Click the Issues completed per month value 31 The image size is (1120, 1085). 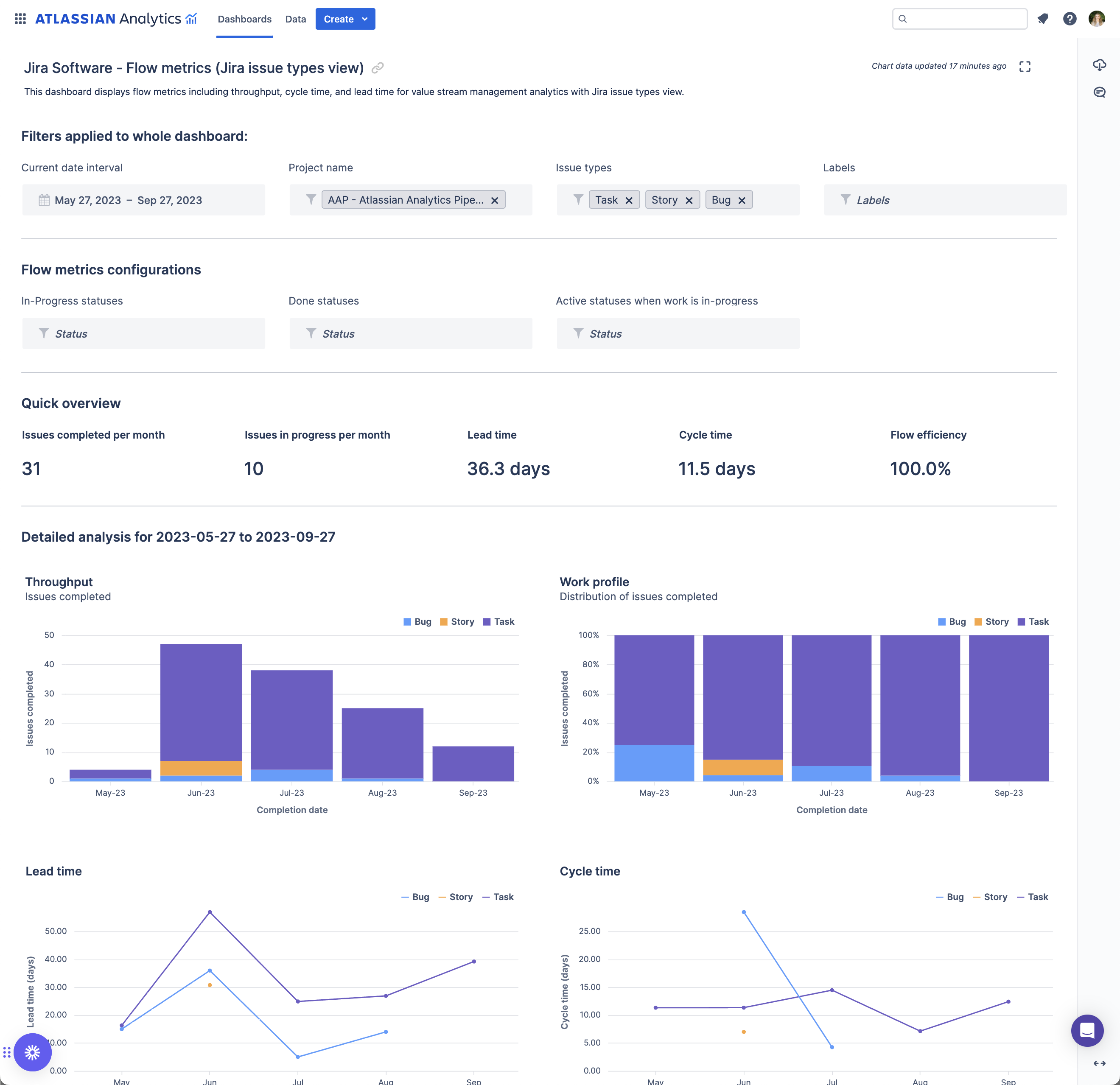31,469
